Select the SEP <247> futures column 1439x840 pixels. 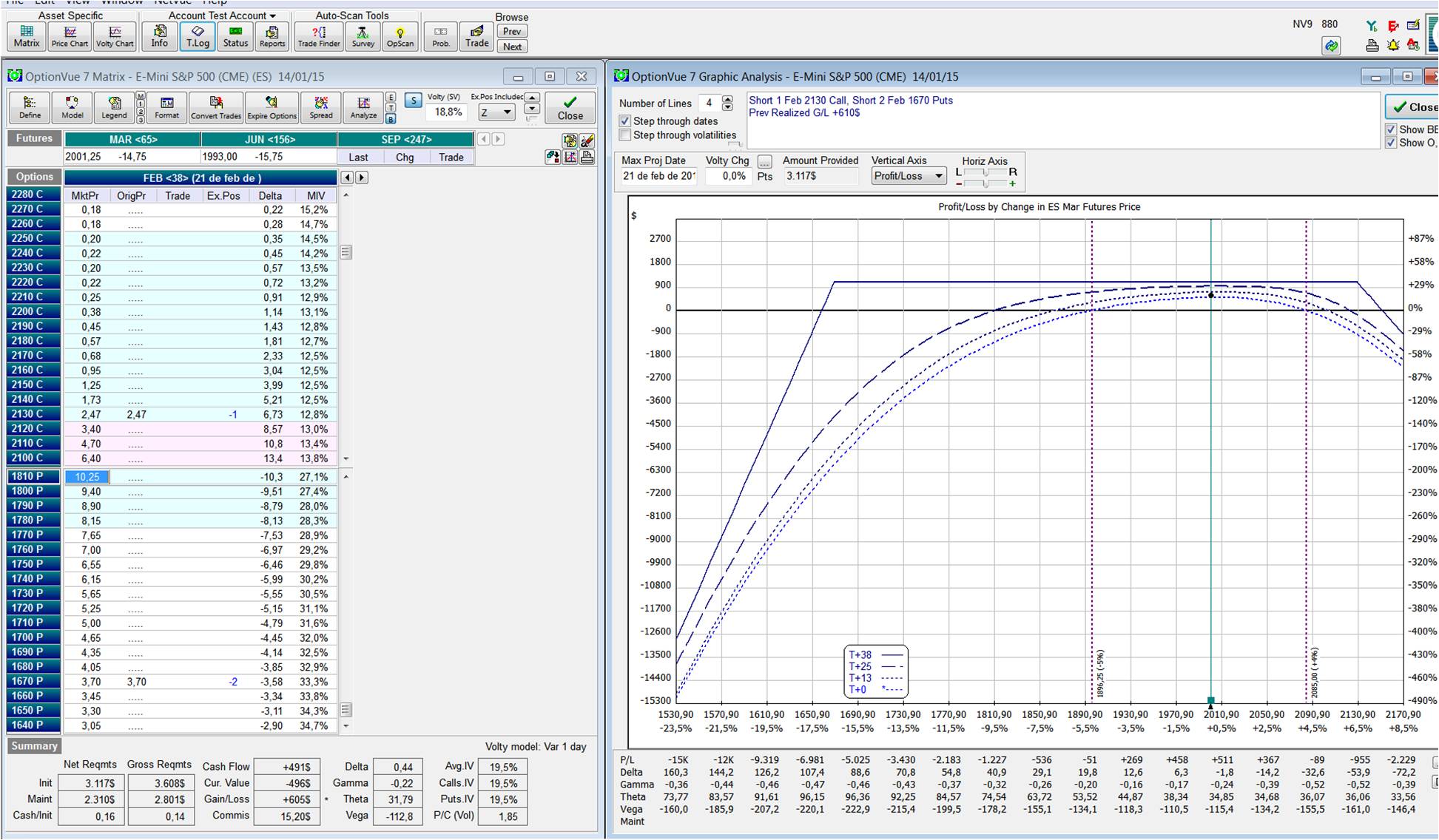[x=405, y=139]
